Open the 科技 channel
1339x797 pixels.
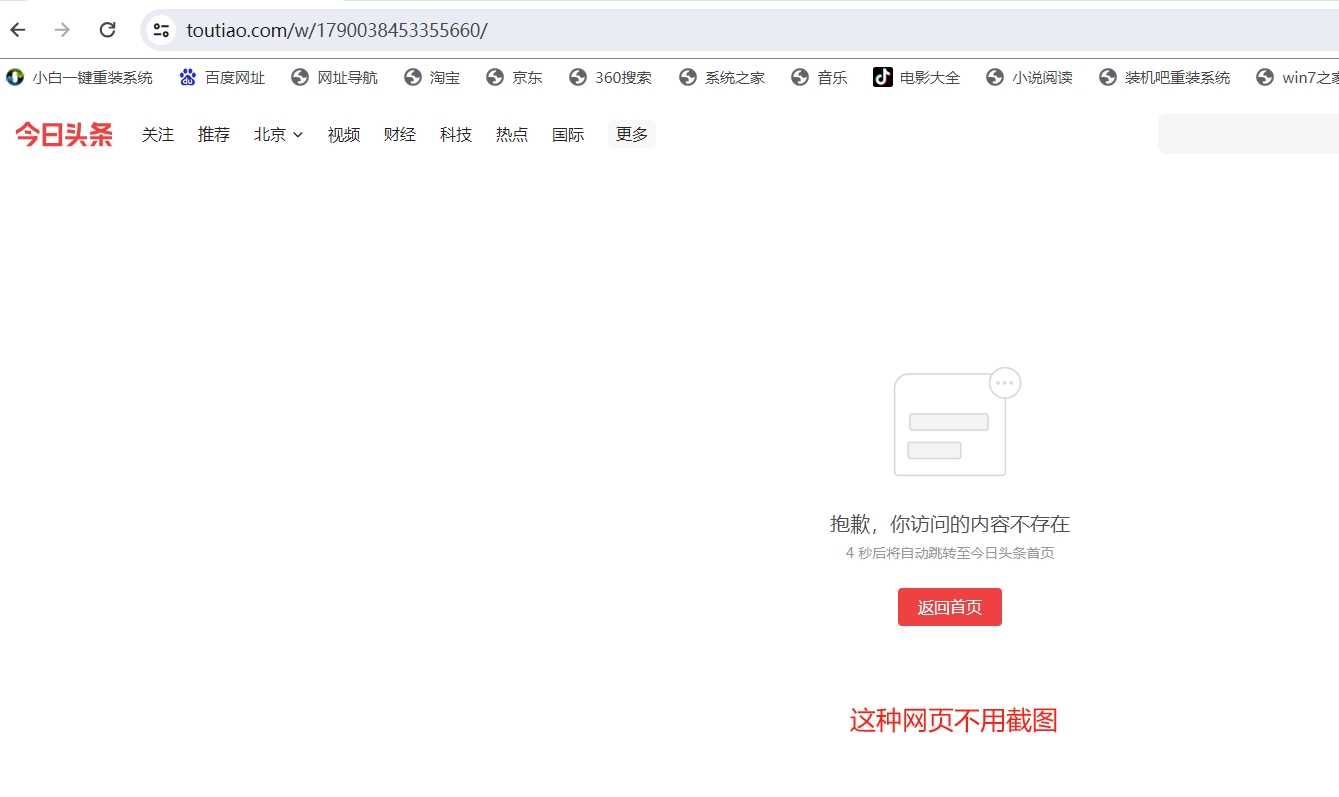456,134
